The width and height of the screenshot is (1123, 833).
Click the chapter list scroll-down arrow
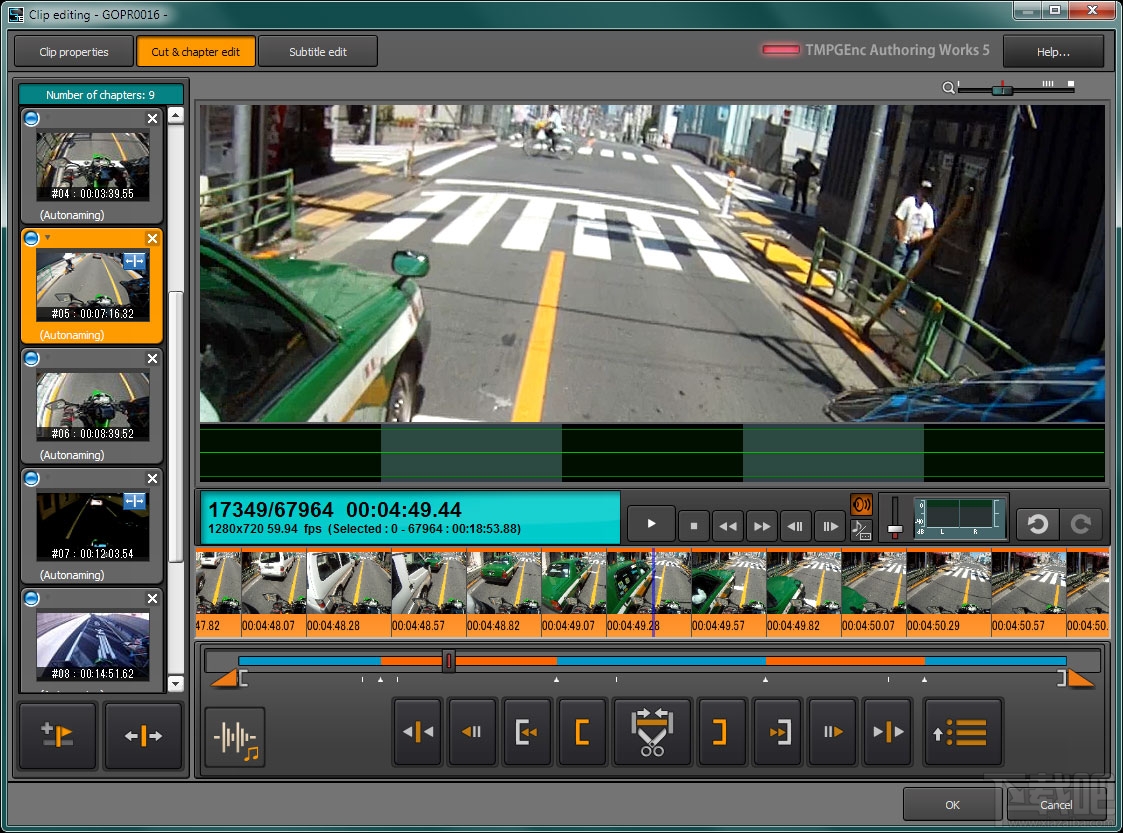[176, 684]
